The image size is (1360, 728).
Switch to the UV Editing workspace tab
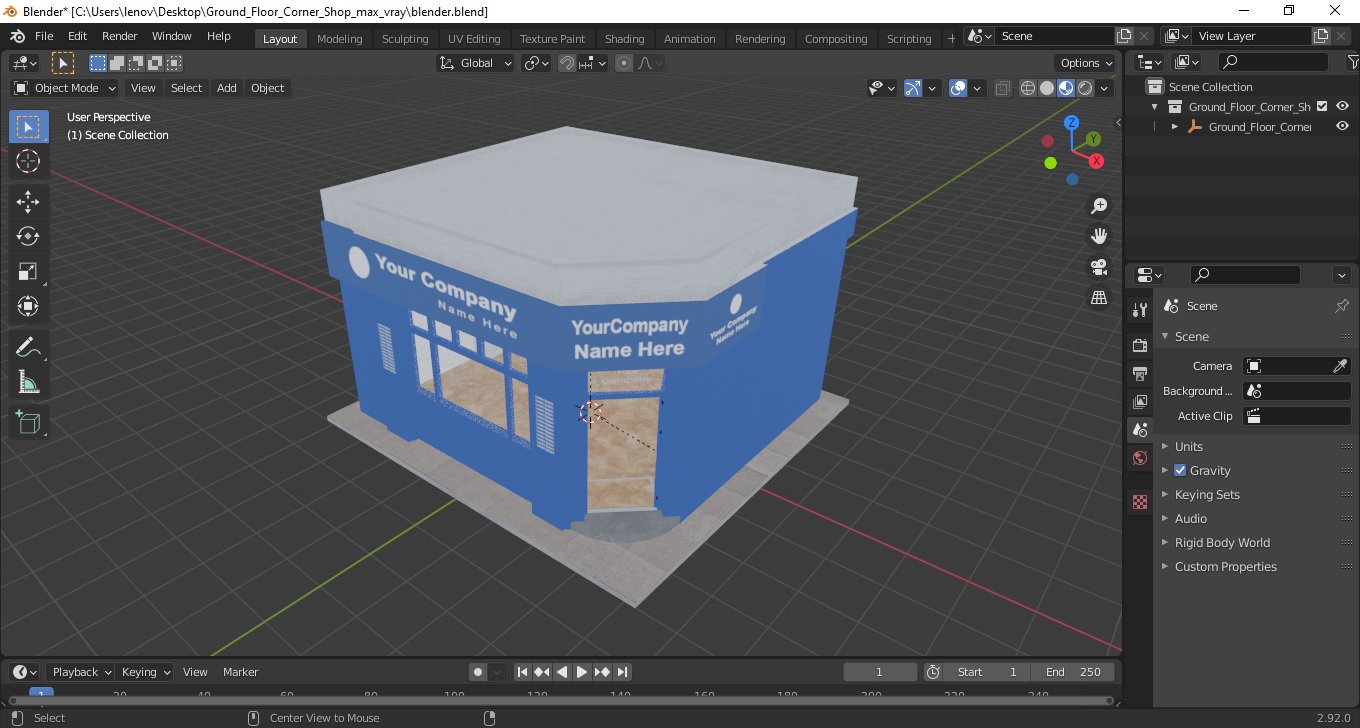474,39
